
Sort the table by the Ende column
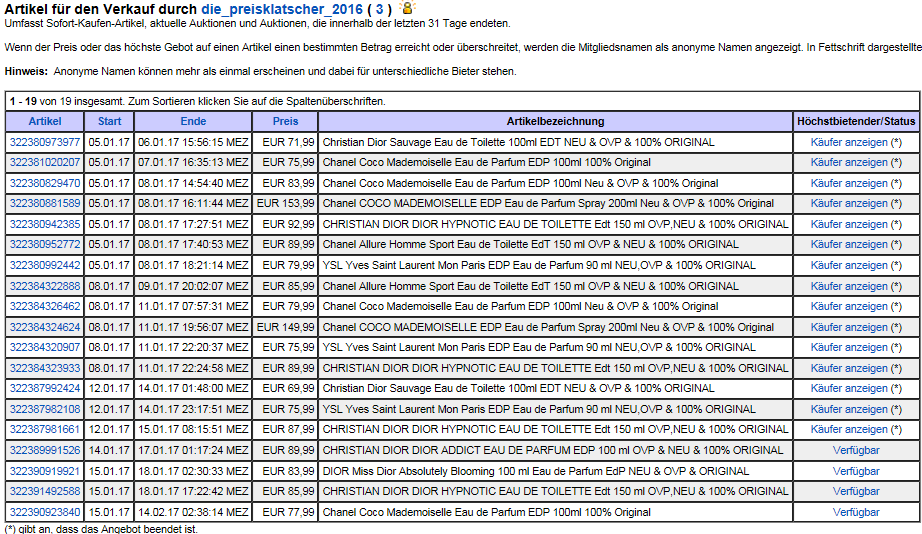[x=193, y=121]
